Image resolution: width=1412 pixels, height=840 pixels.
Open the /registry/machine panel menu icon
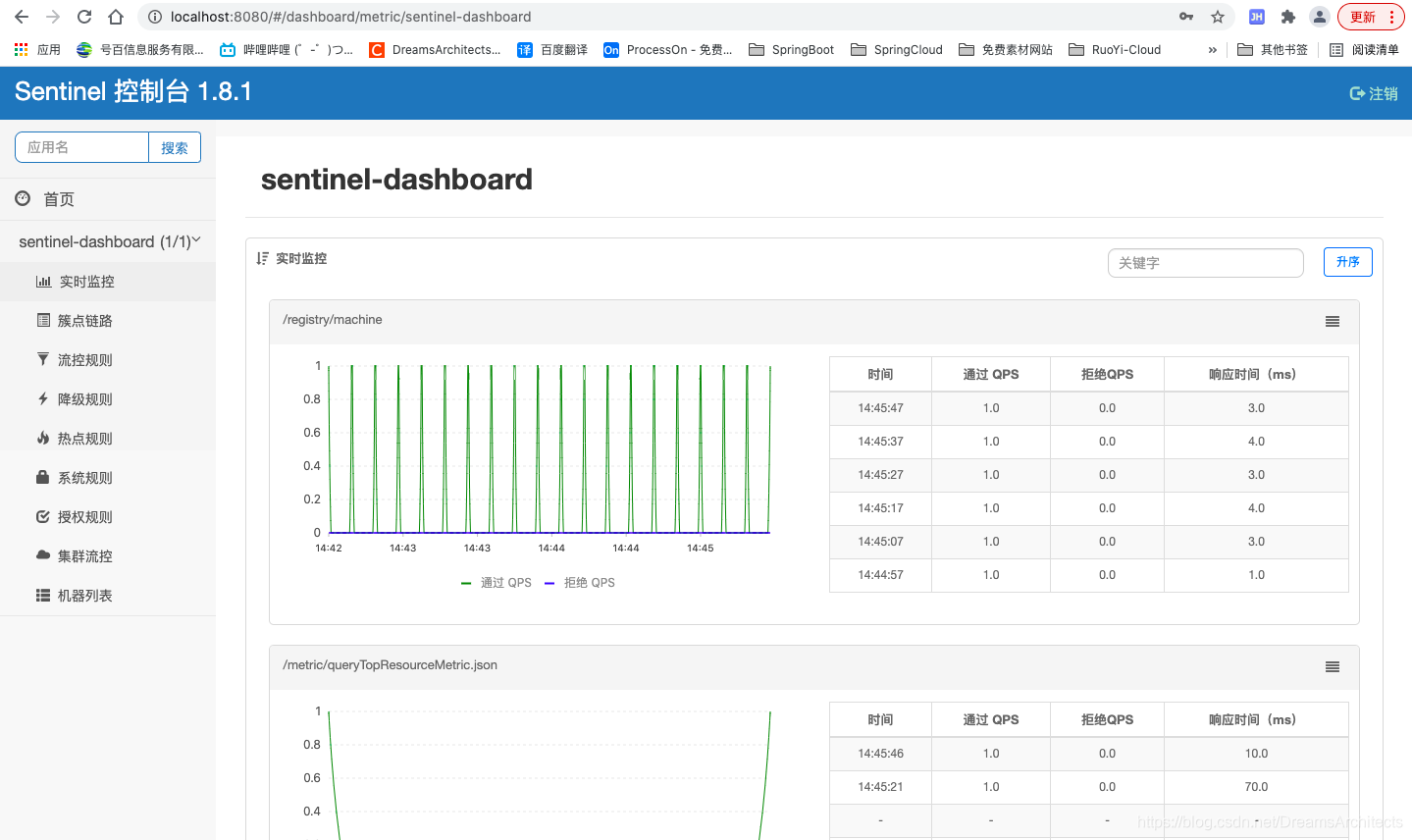click(1333, 321)
